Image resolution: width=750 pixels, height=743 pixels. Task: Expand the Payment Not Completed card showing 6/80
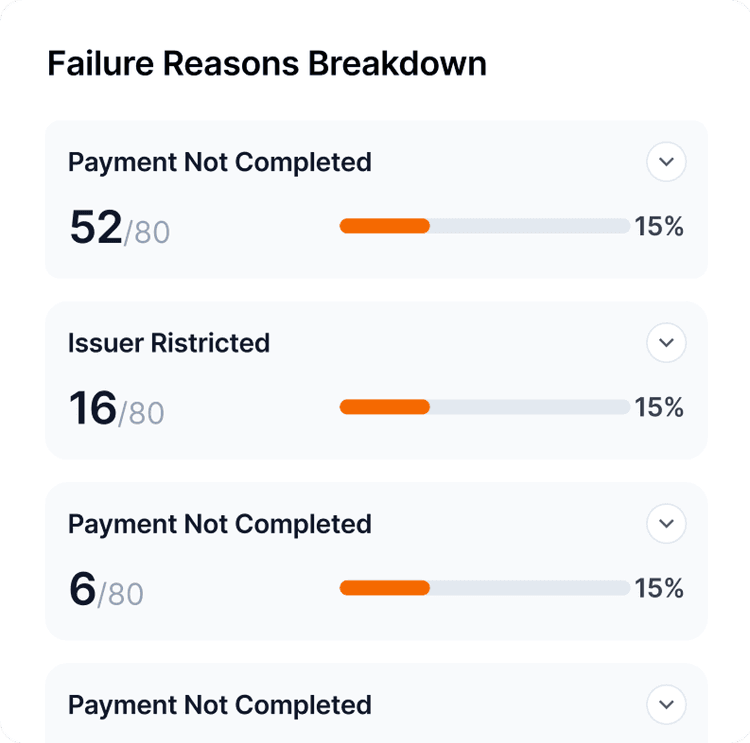pos(666,524)
